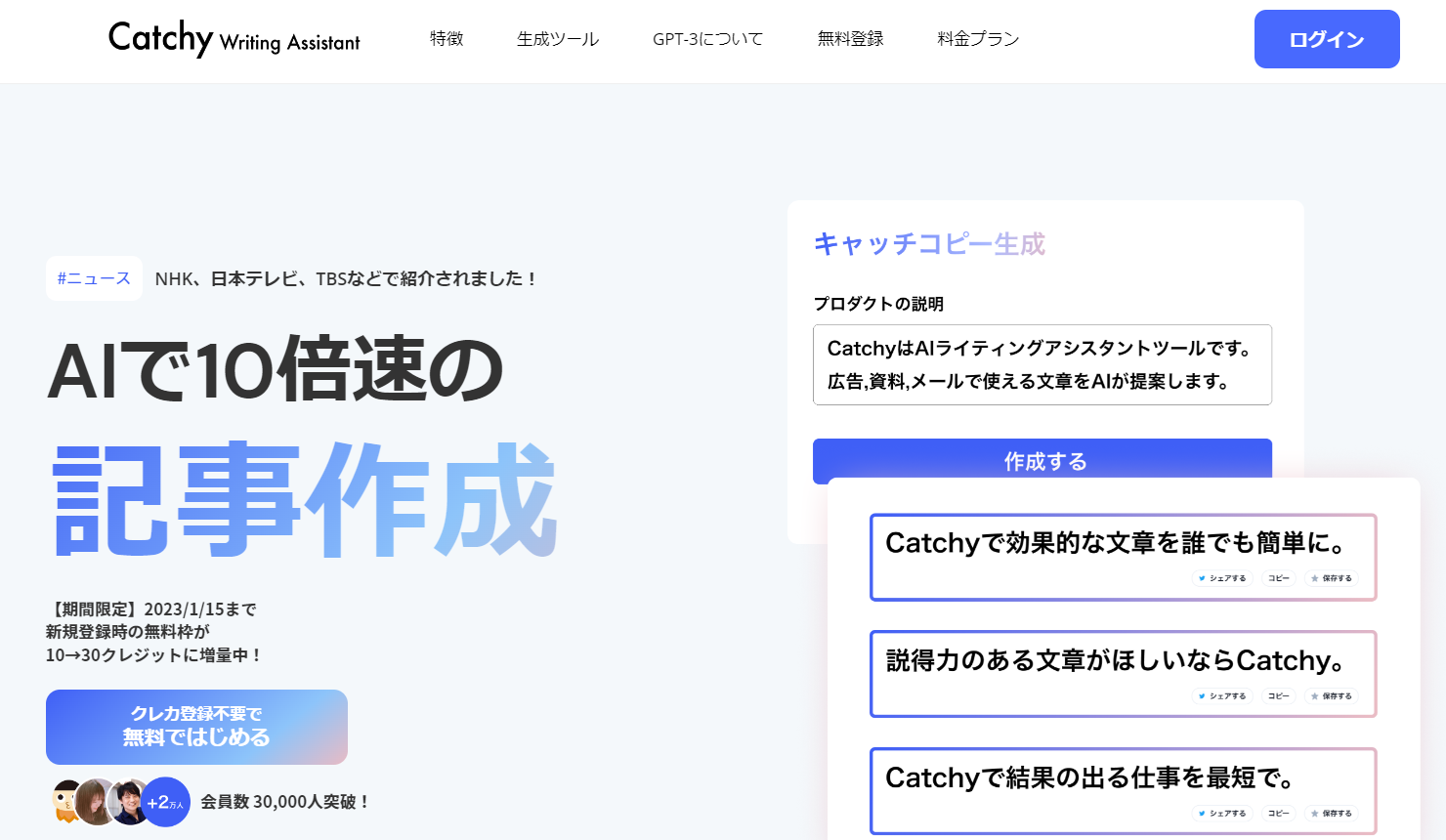Viewport: 1446px width, 840px height.
Task: Click the プロダクトの説明 field label
Action: click(878, 304)
